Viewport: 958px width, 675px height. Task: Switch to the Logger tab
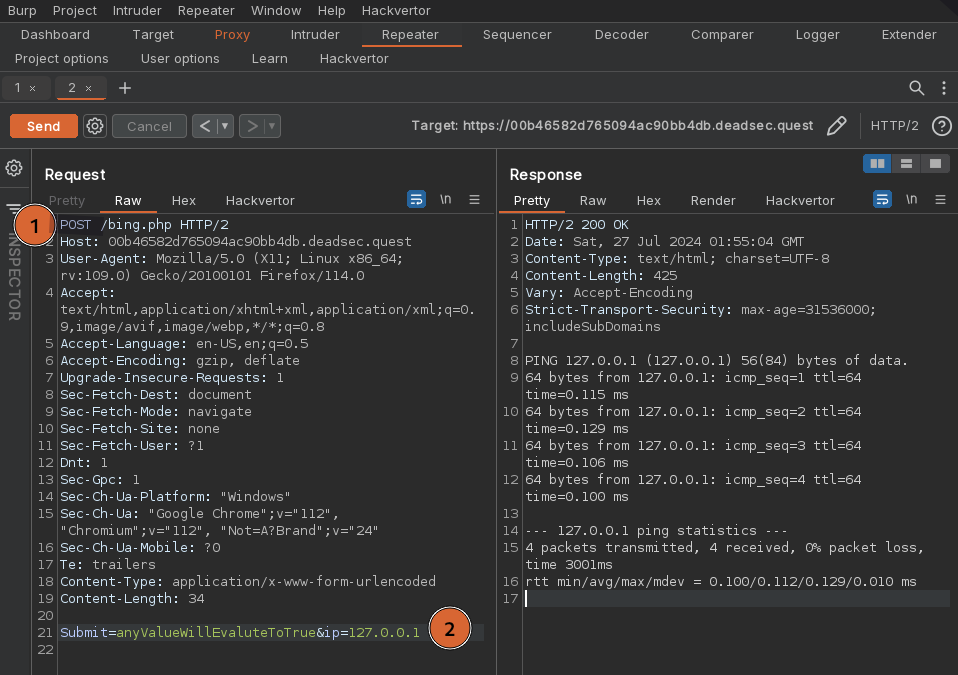tap(817, 35)
